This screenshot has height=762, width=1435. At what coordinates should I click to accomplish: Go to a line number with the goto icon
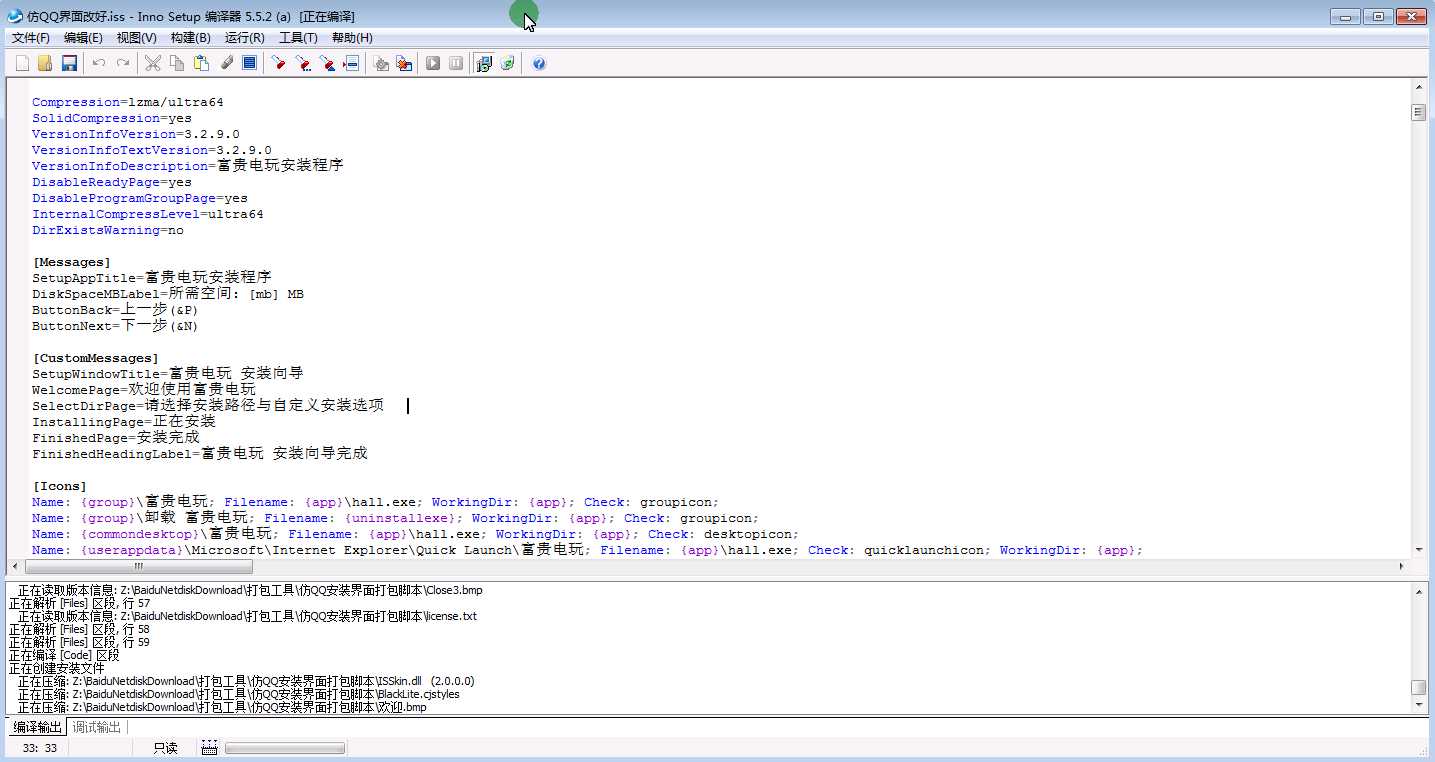coord(351,63)
